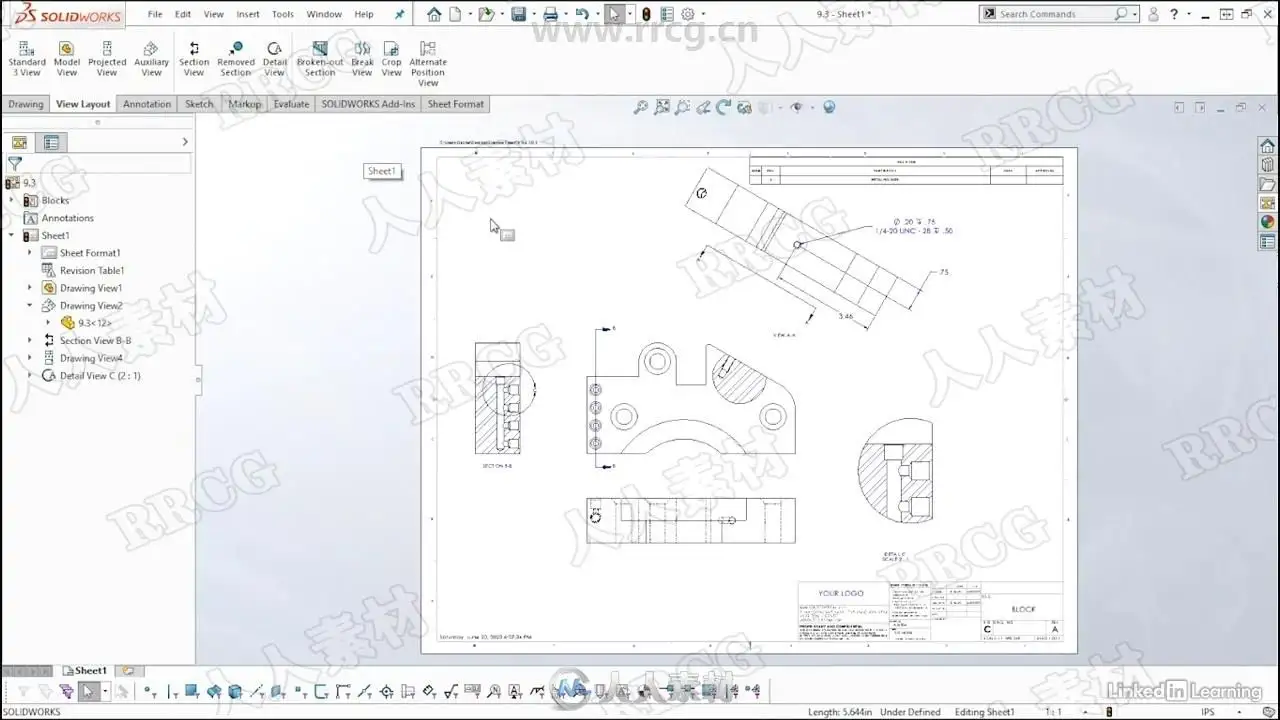Open the user login icon
This screenshot has width=1280, height=720.
click(1153, 14)
